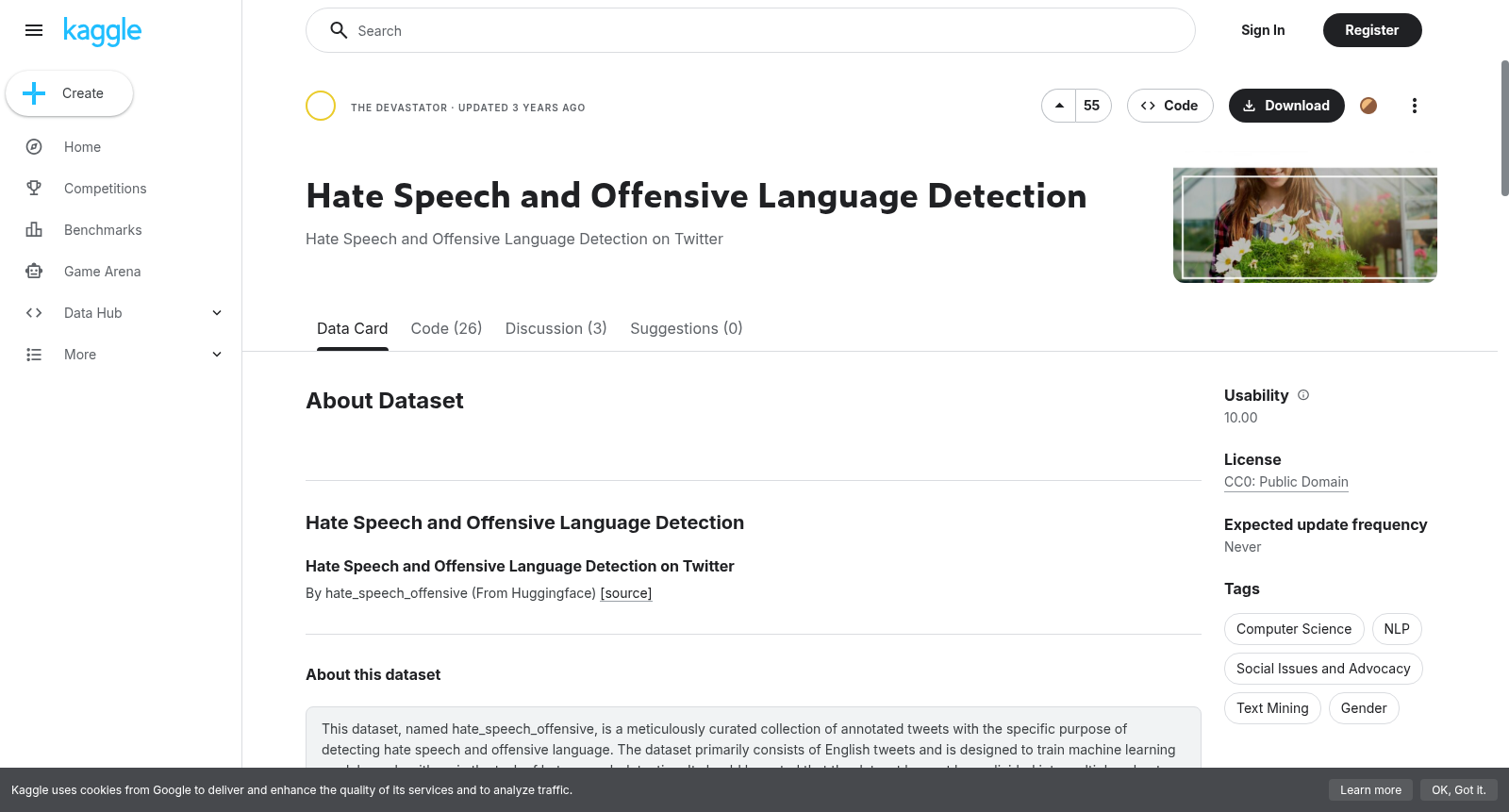Click the Usability info icon

coord(1303,395)
